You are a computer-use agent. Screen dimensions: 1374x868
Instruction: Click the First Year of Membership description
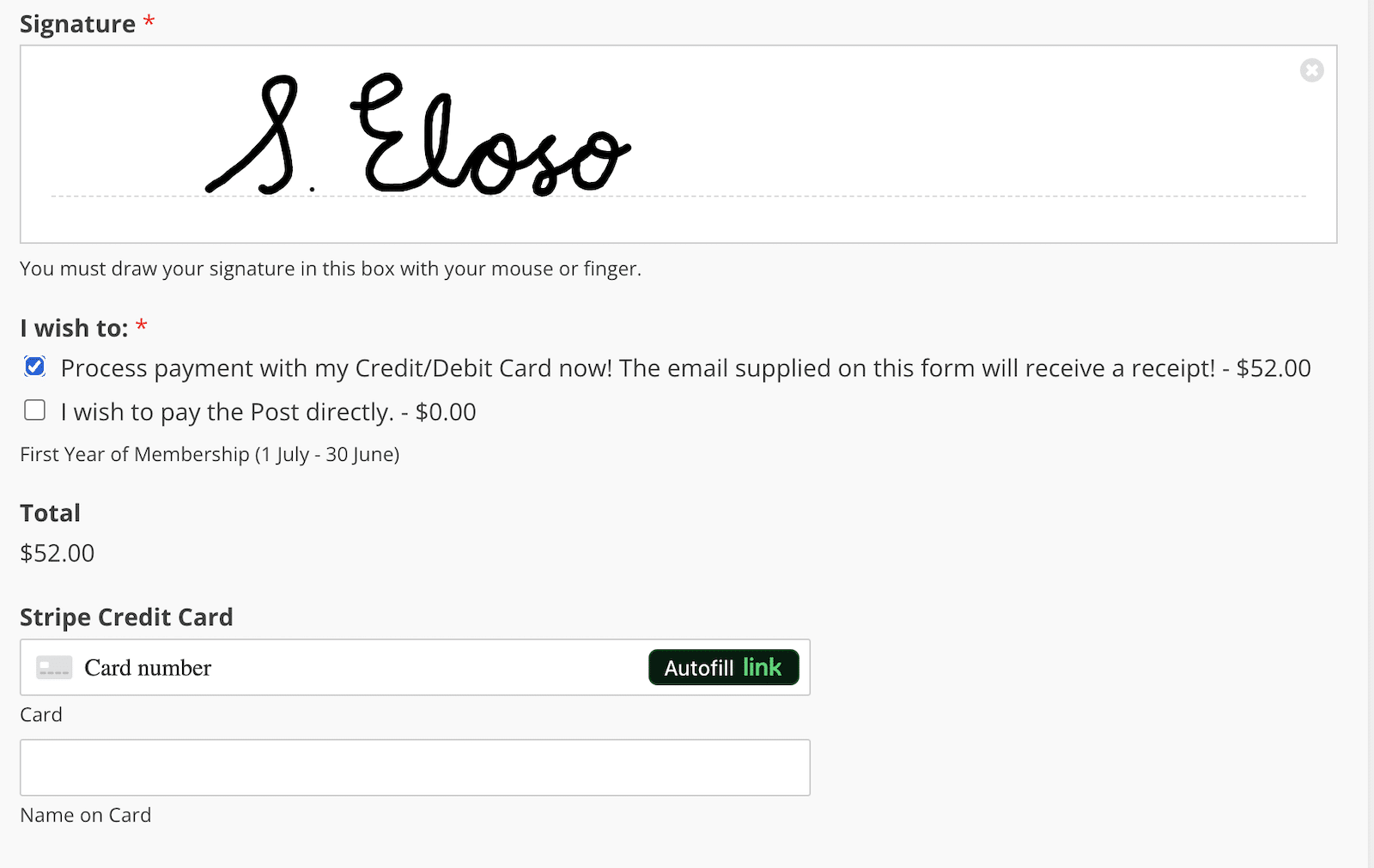(210, 454)
